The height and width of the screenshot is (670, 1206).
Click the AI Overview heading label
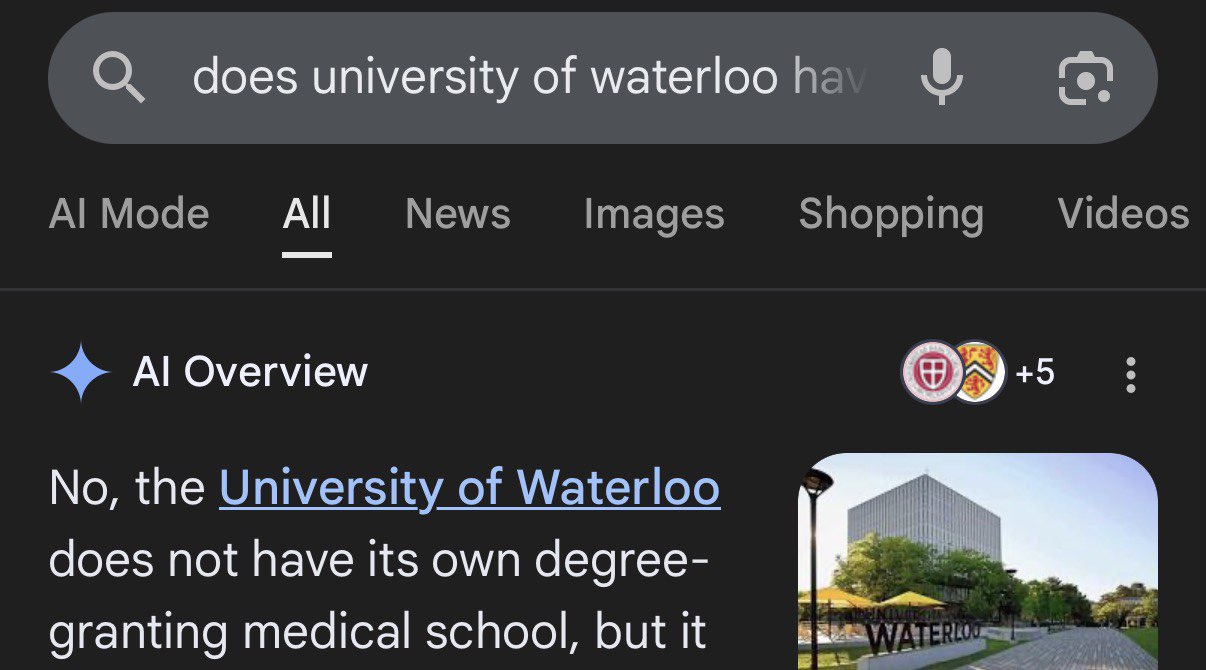(250, 372)
